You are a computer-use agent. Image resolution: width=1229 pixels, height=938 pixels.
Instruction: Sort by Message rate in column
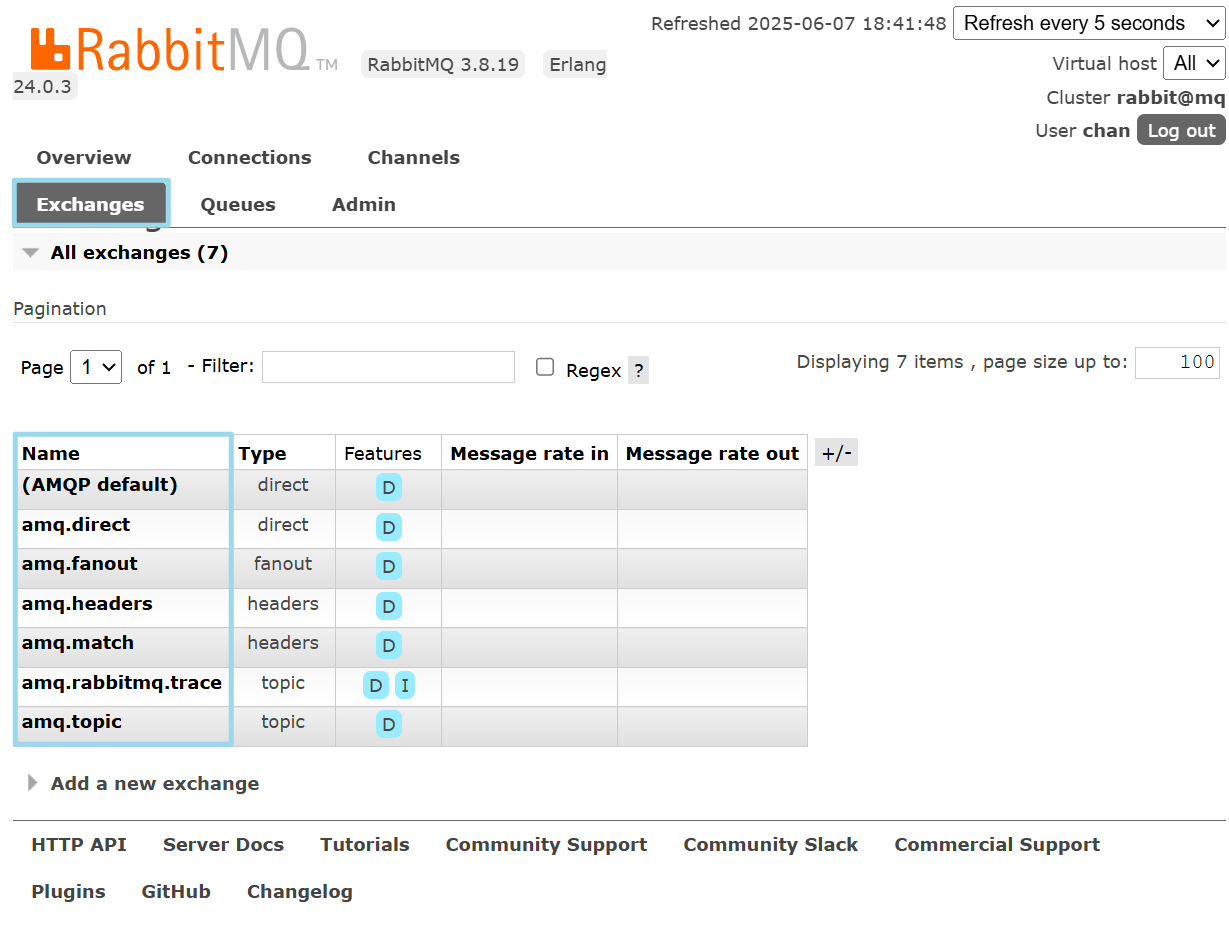coord(529,454)
